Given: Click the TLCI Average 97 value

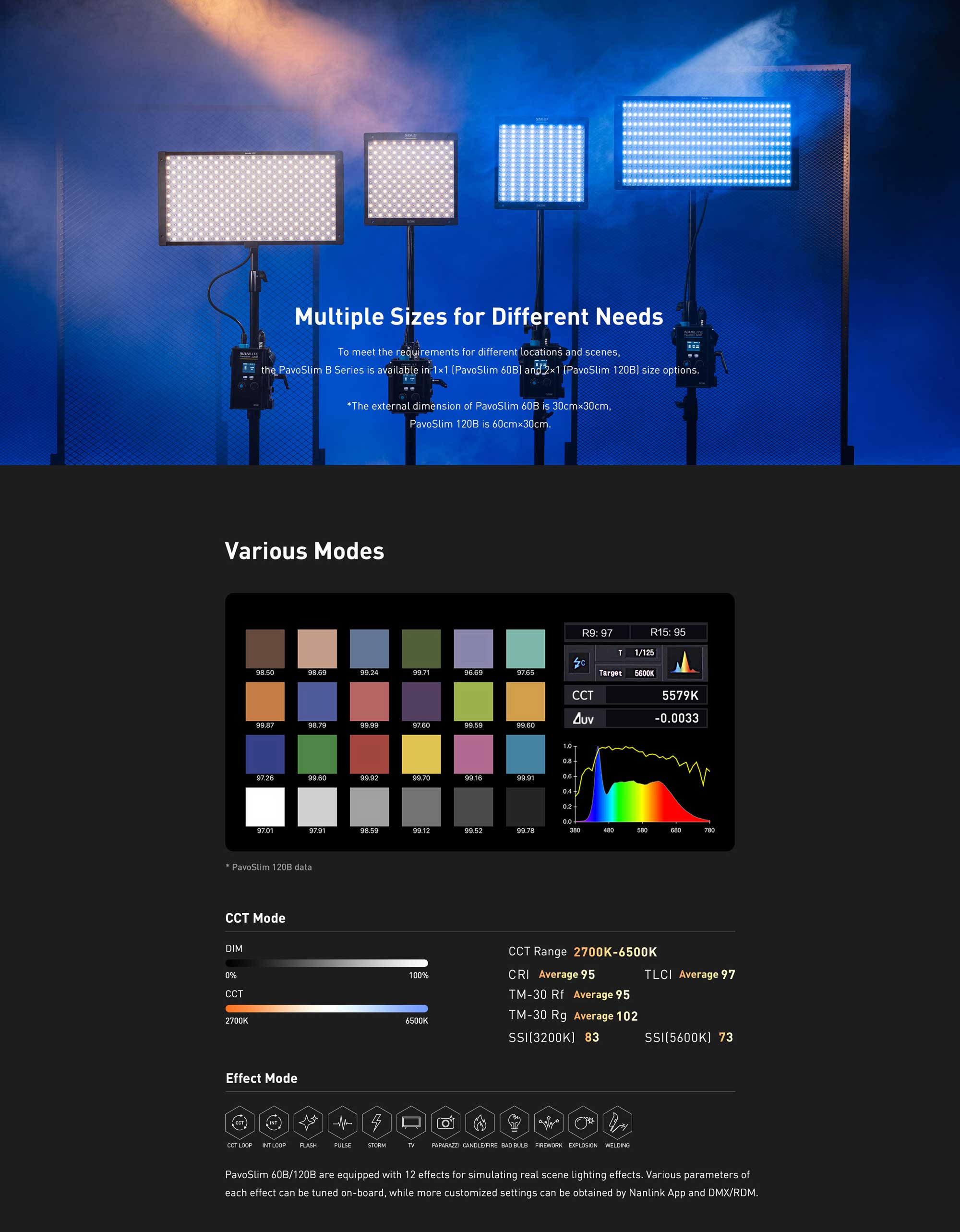Looking at the screenshot, I should 708,974.
